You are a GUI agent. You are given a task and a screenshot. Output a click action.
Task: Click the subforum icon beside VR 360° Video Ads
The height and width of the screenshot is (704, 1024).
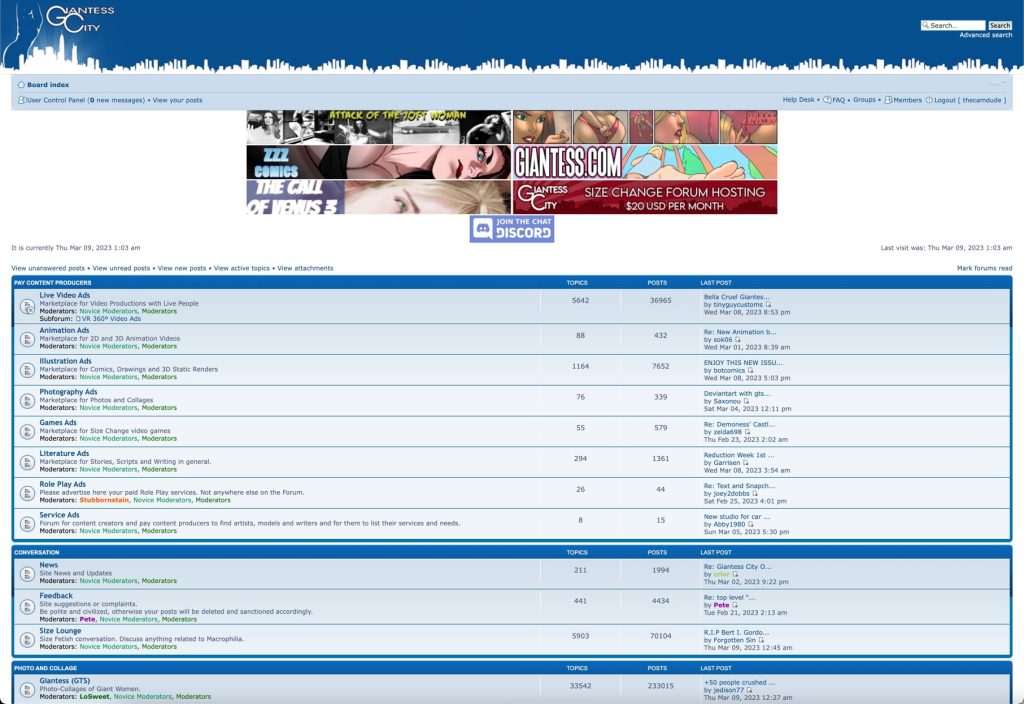78,319
